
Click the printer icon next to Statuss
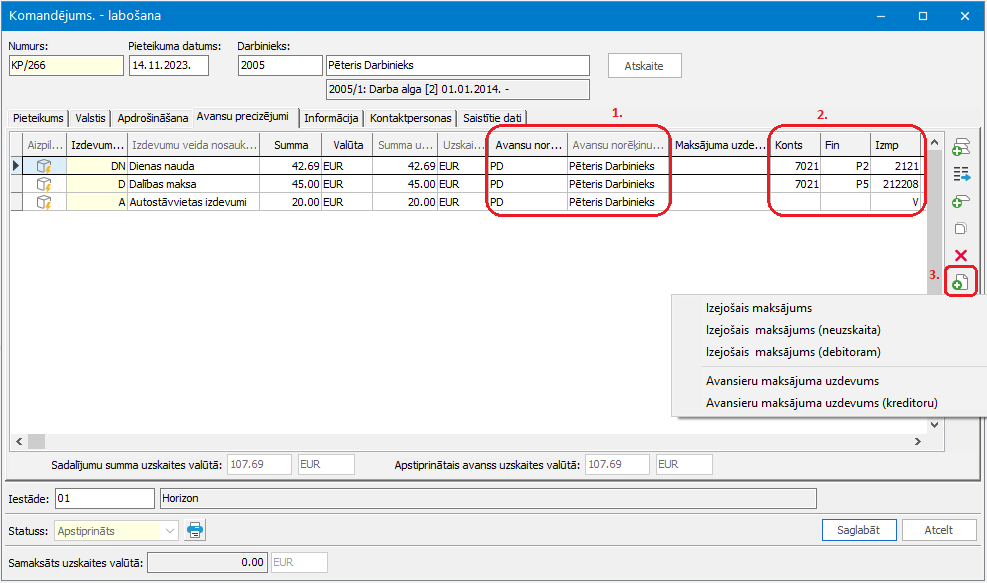tap(195, 530)
